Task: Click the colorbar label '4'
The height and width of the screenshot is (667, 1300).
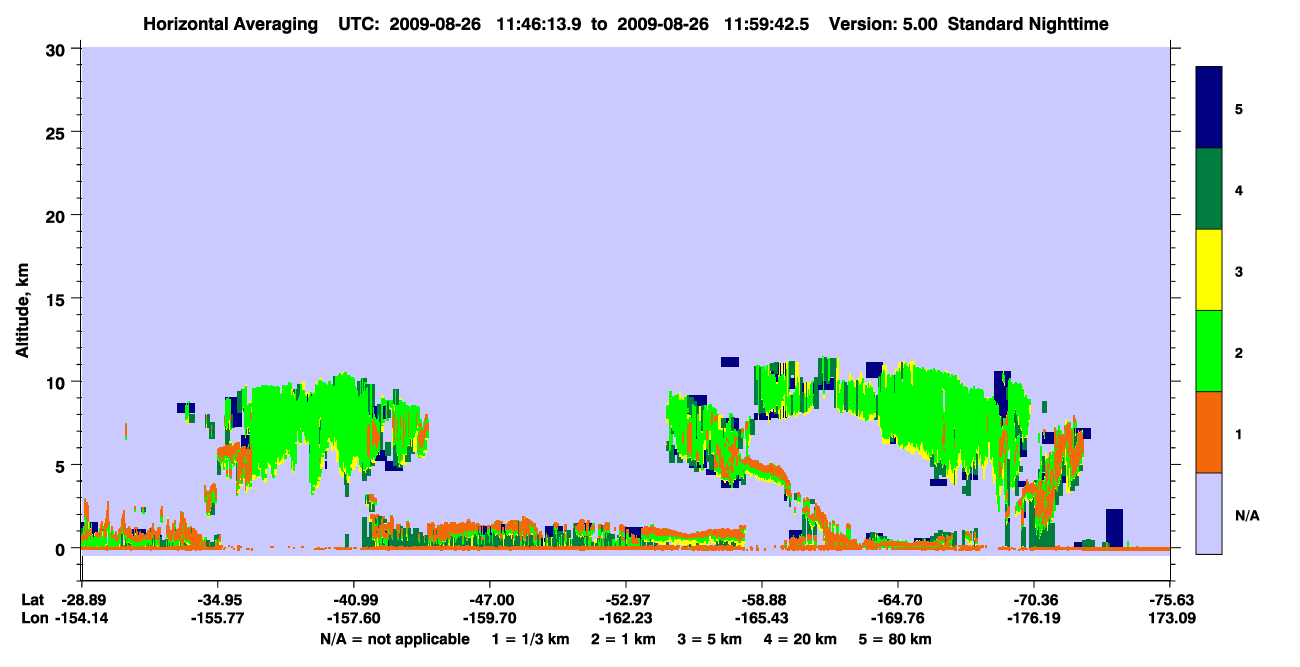Action: (x=1239, y=189)
